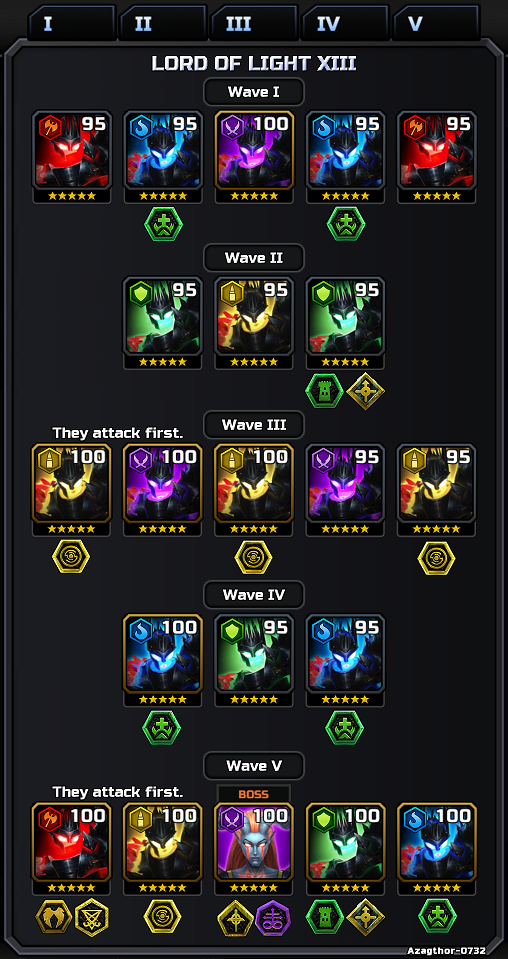508x959 pixels.
Task: Click the Wave V header button
Action: (x=254, y=765)
